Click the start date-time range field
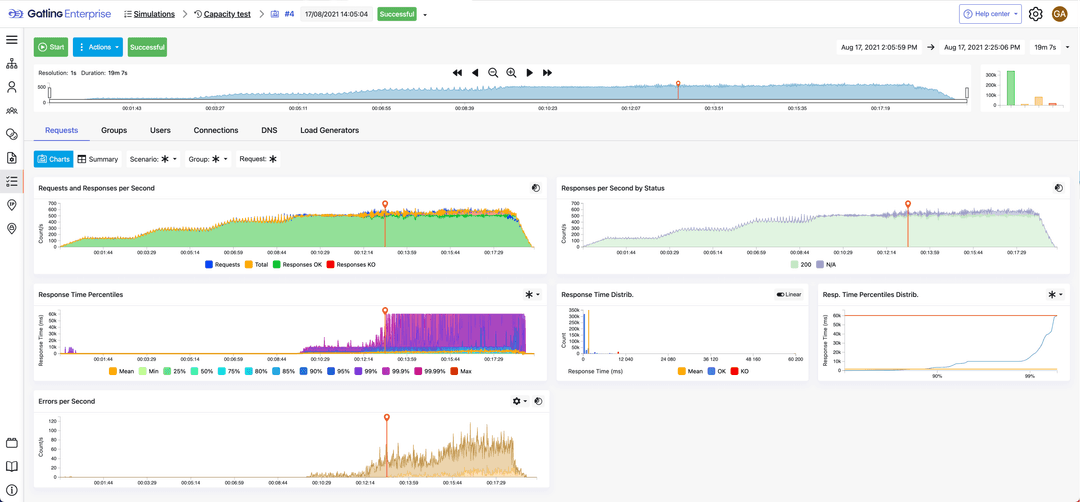 [x=878, y=47]
